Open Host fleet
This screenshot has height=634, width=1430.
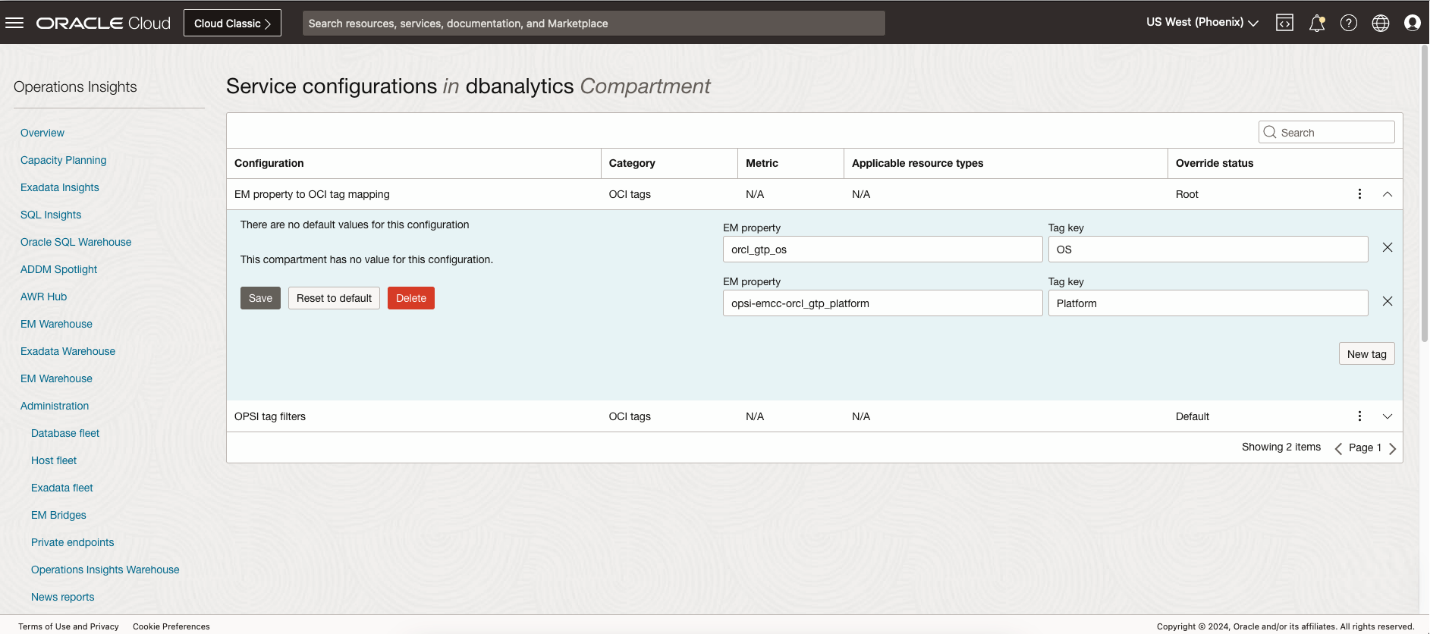tap(54, 461)
